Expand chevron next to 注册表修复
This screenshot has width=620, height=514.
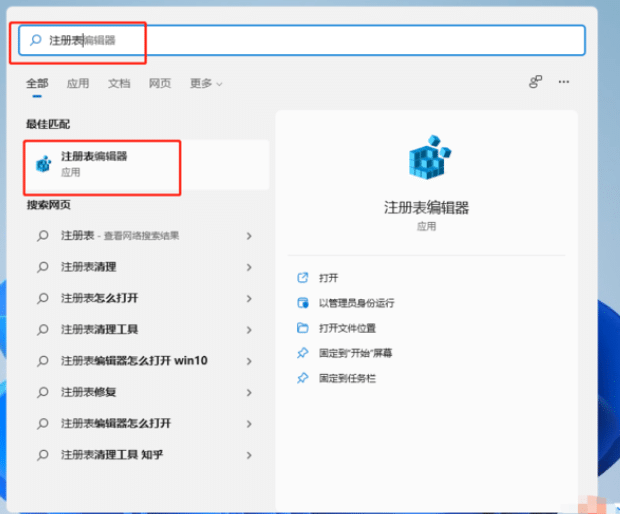click(x=249, y=393)
